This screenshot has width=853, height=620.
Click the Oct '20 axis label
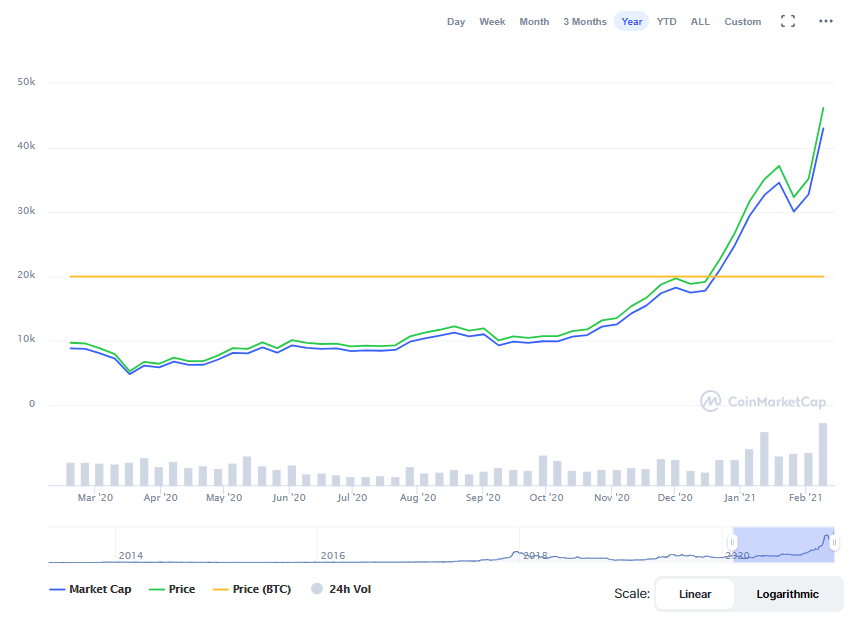(546, 497)
